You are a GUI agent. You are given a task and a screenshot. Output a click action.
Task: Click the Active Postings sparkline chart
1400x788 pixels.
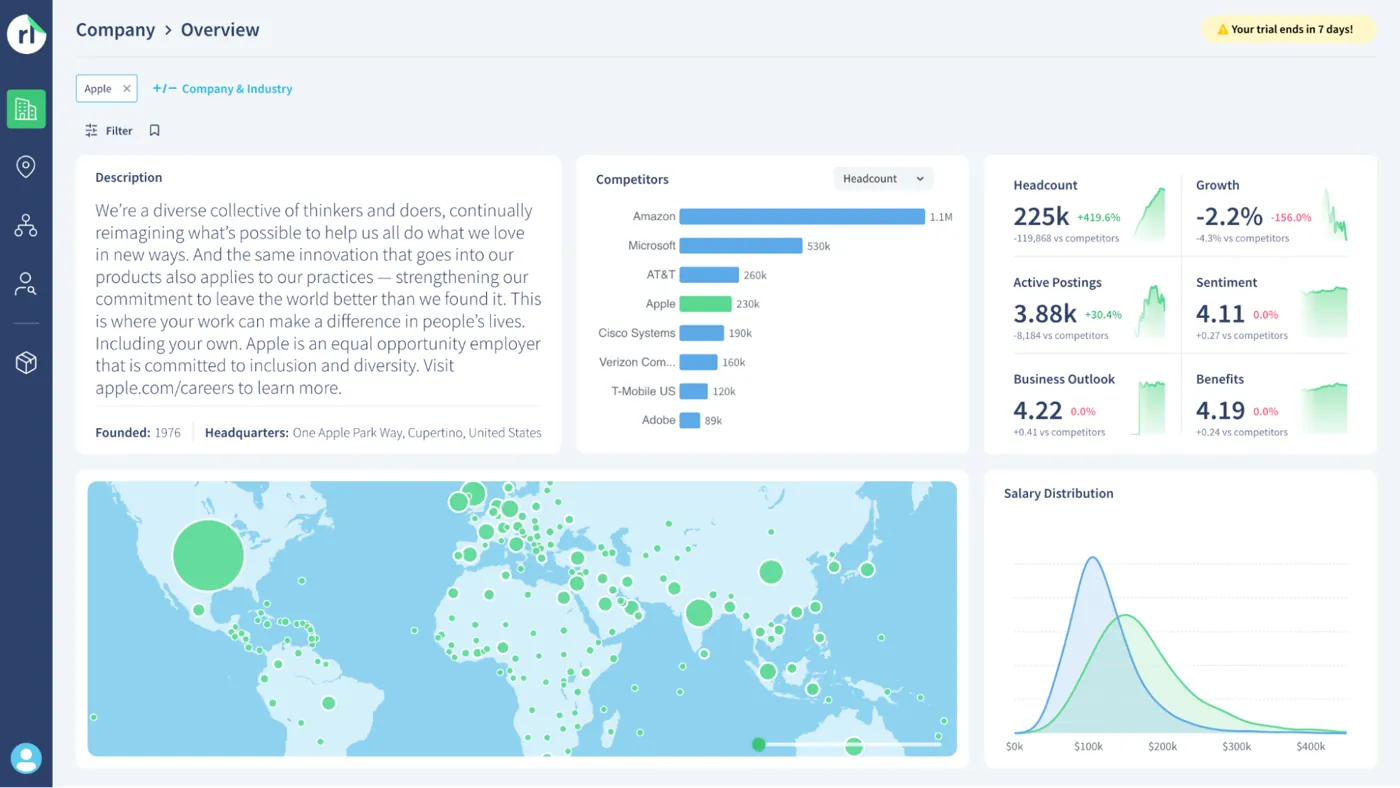tap(1148, 311)
